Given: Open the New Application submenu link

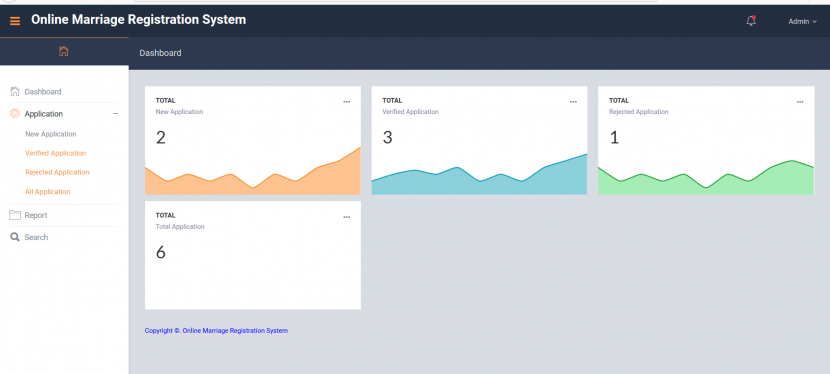Looking at the screenshot, I should coord(51,134).
